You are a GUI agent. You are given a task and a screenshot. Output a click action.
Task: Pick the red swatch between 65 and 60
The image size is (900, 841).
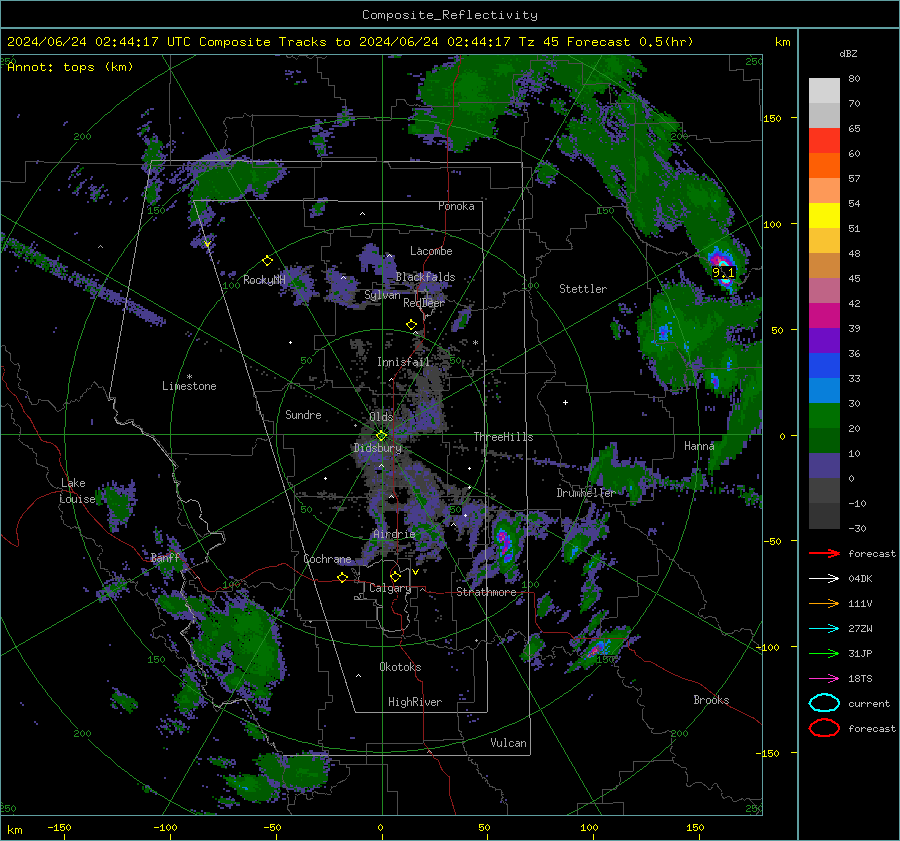[x=824, y=140]
